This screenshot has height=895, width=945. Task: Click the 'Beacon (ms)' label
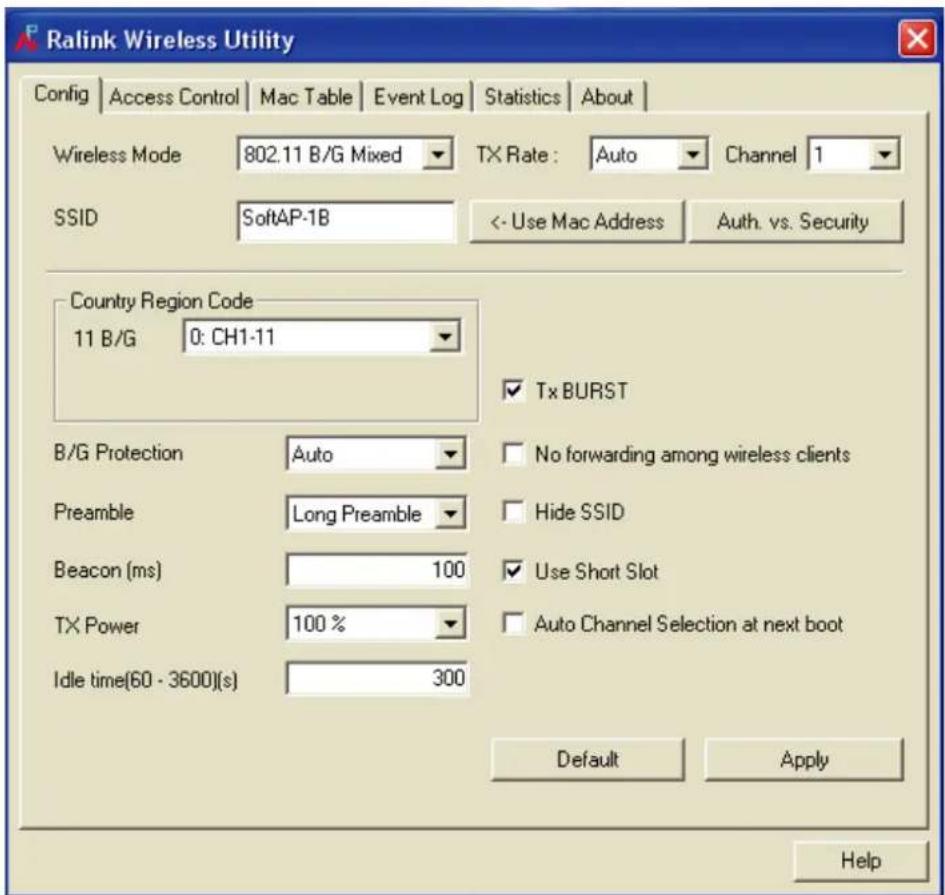(108, 570)
